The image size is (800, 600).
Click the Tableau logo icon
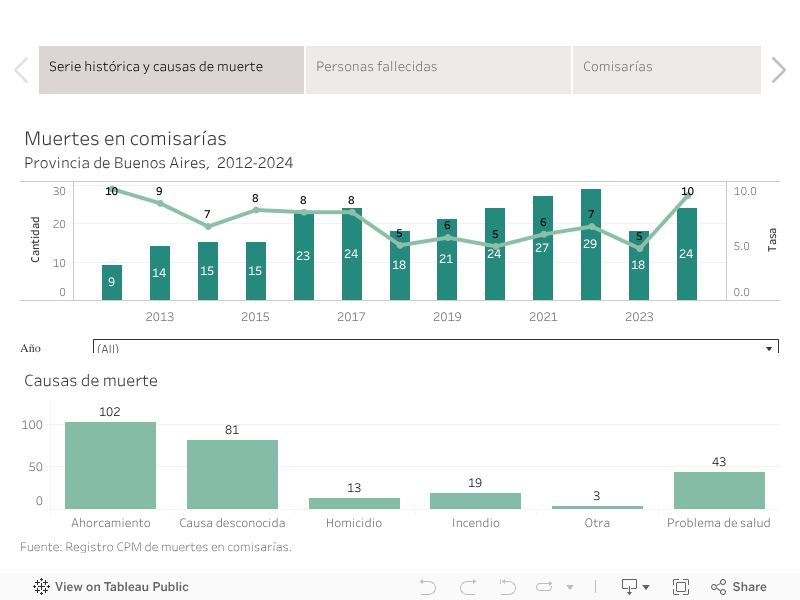42,587
